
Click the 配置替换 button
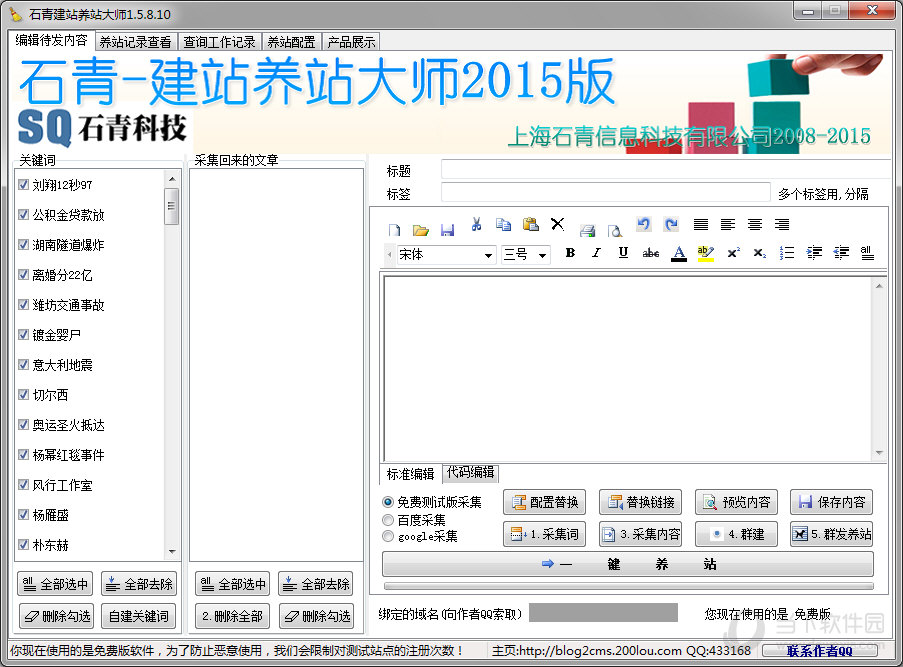coord(545,502)
